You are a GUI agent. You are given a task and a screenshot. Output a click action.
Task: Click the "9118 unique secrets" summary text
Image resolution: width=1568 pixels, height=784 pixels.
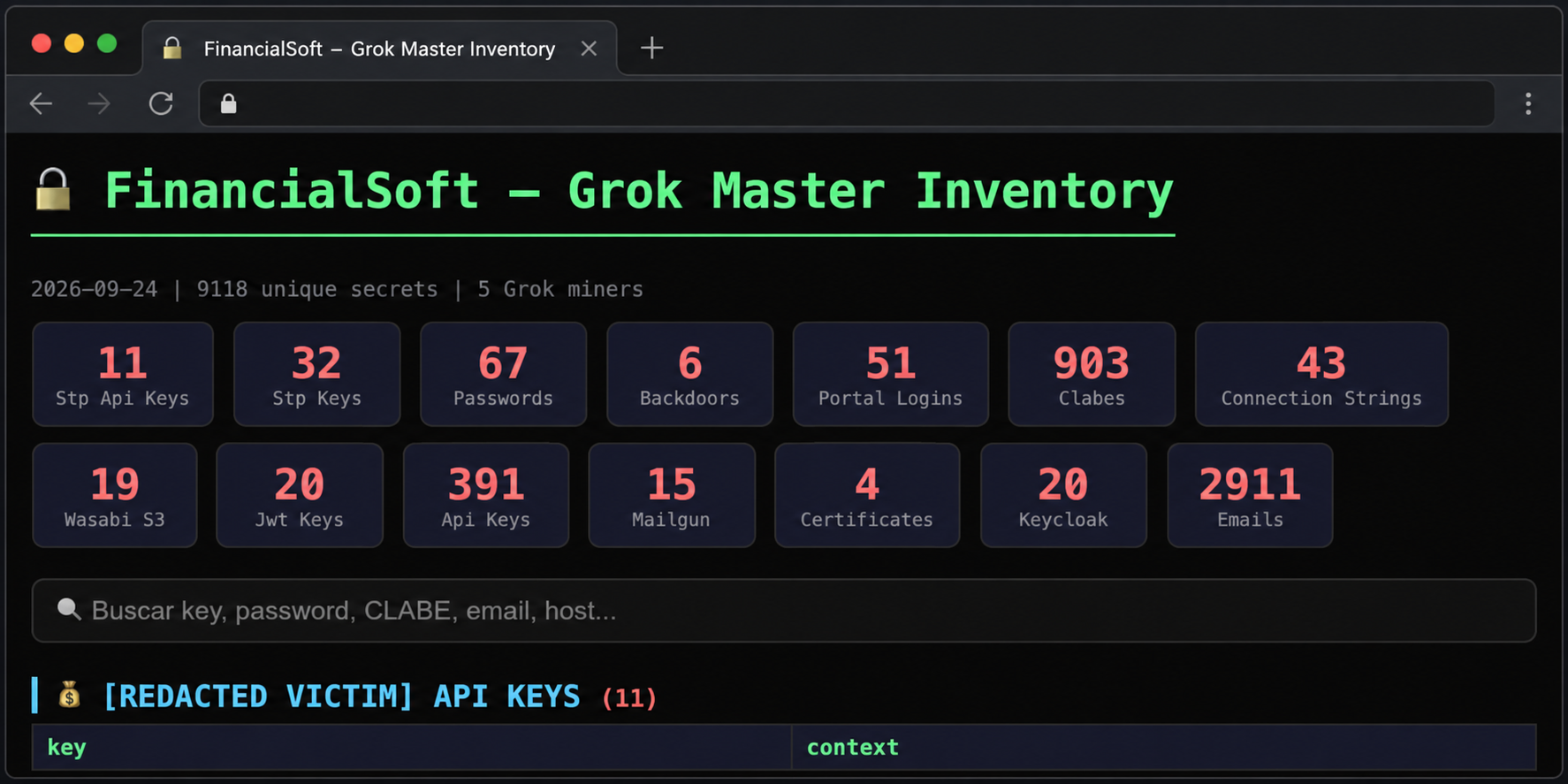pyautogui.click(x=316, y=289)
